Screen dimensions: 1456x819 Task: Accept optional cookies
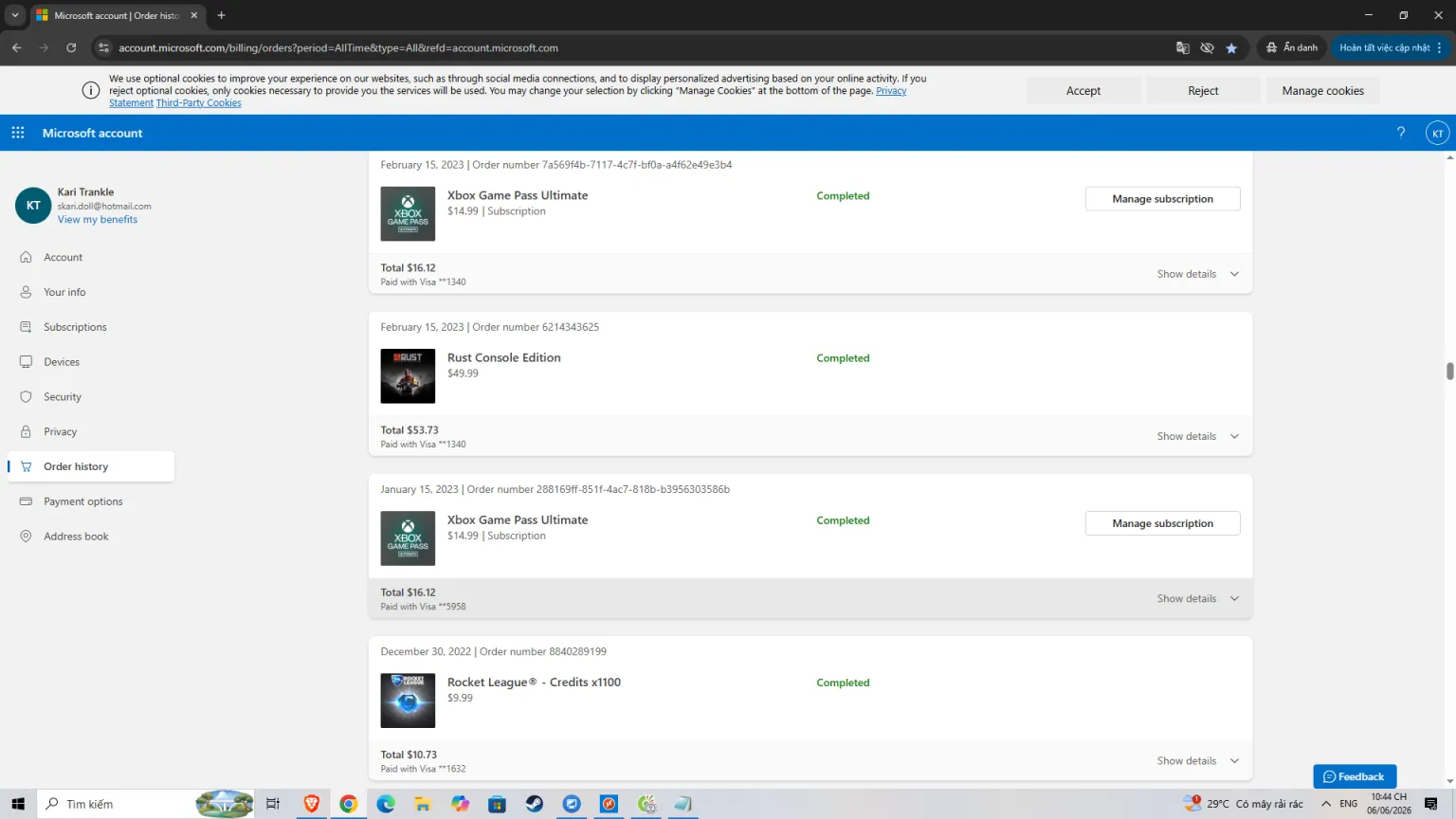[x=1083, y=91]
